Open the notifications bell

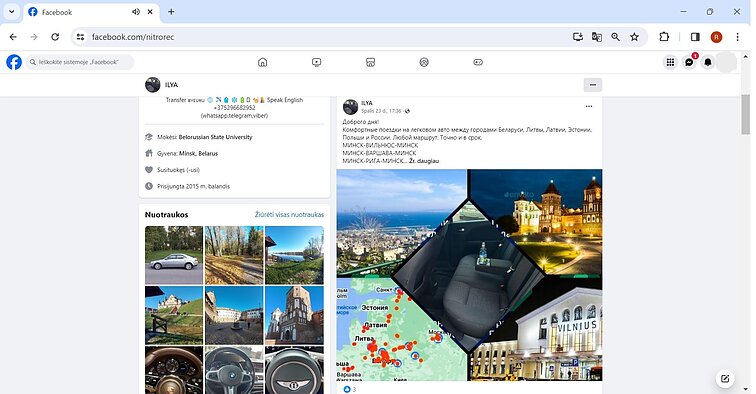point(708,62)
